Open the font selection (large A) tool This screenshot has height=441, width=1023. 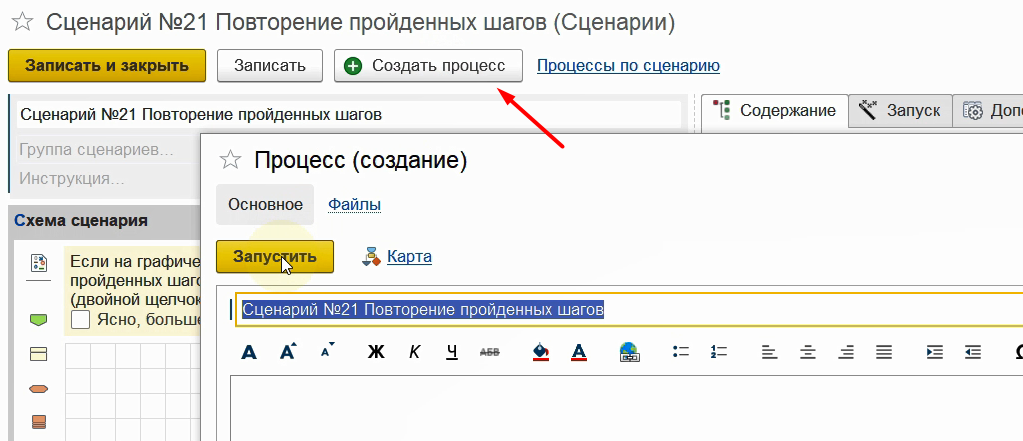coord(249,352)
